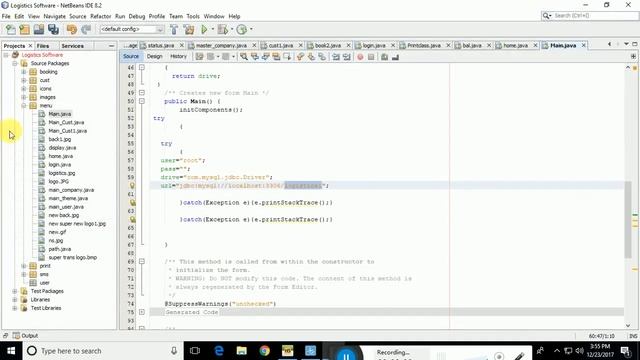Collapse the menu package in Projects tree
Viewport: 640px width, 360px height.
click(24, 106)
